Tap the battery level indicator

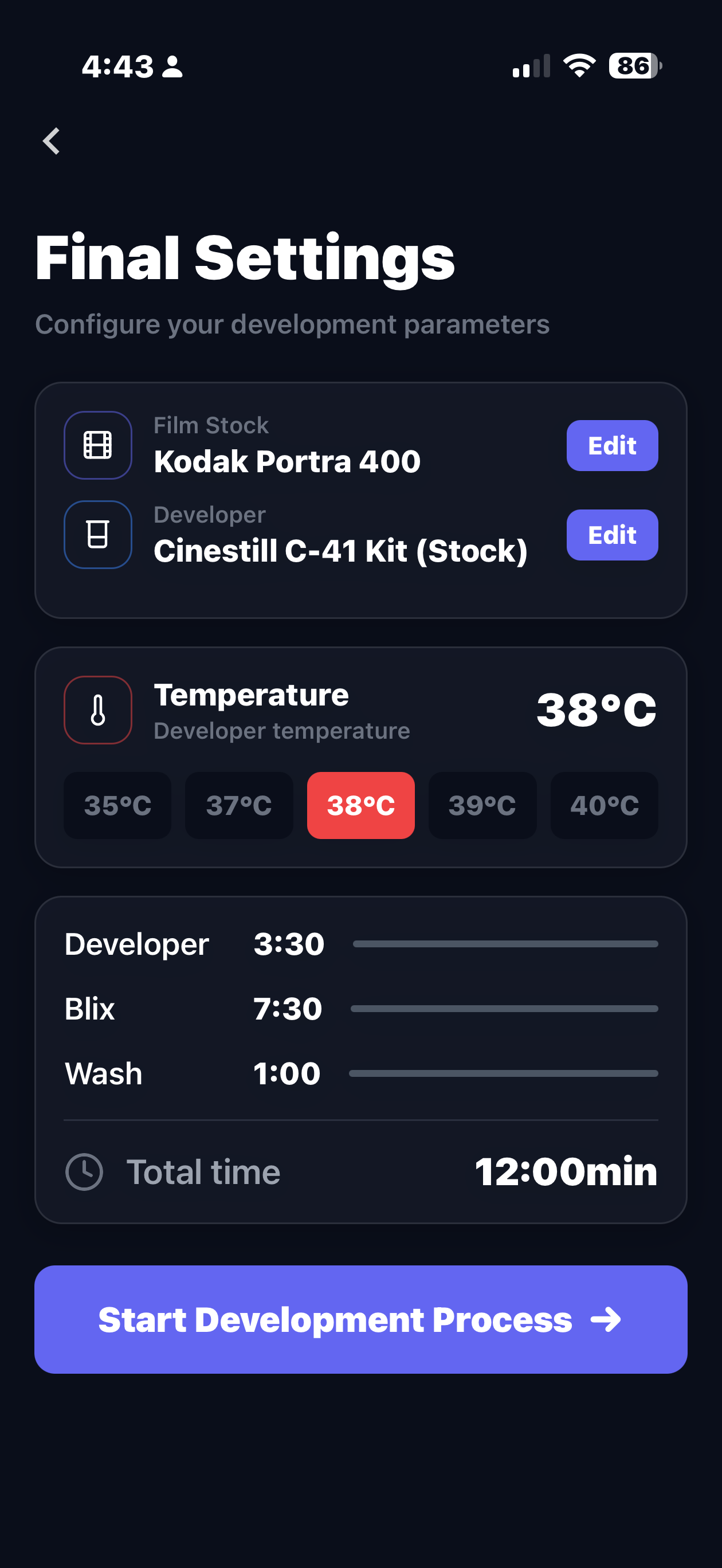[634, 66]
